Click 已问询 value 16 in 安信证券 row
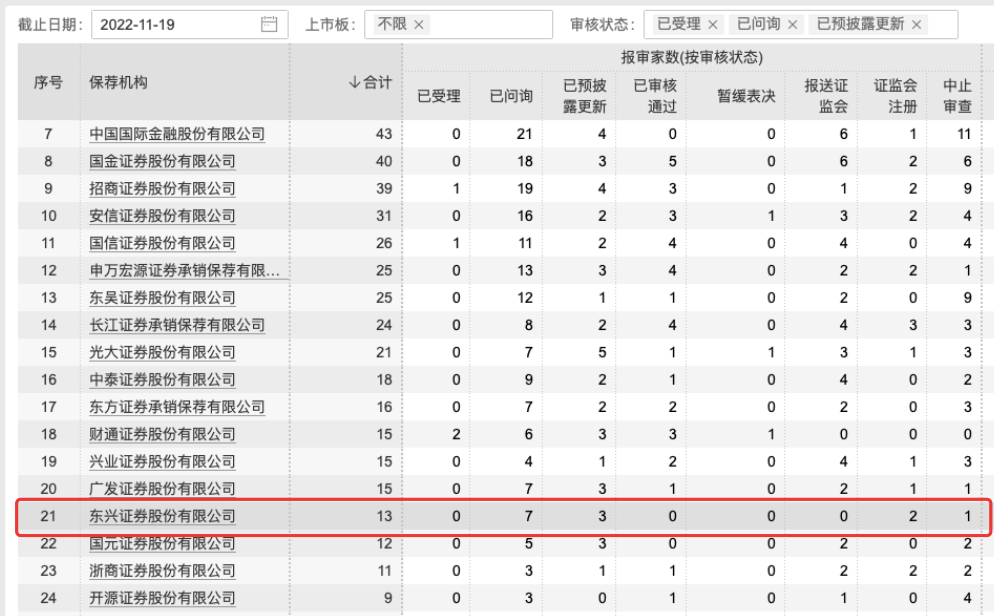The height and width of the screenshot is (616, 994). (524, 215)
